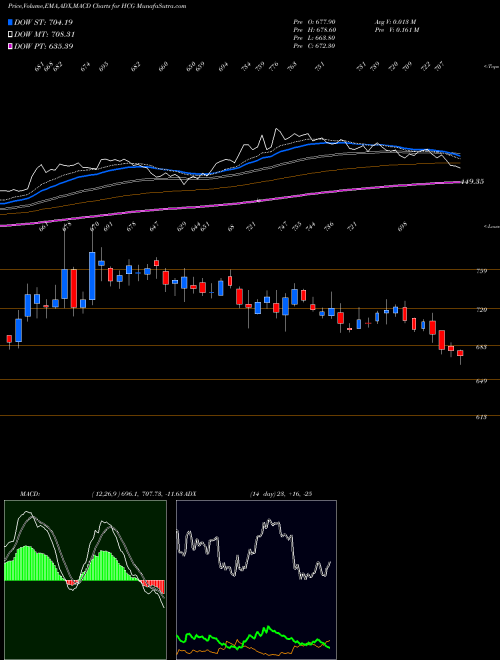Click the Avg V: 0.013 M value
The image size is (500, 660).
click(x=395, y=21)
